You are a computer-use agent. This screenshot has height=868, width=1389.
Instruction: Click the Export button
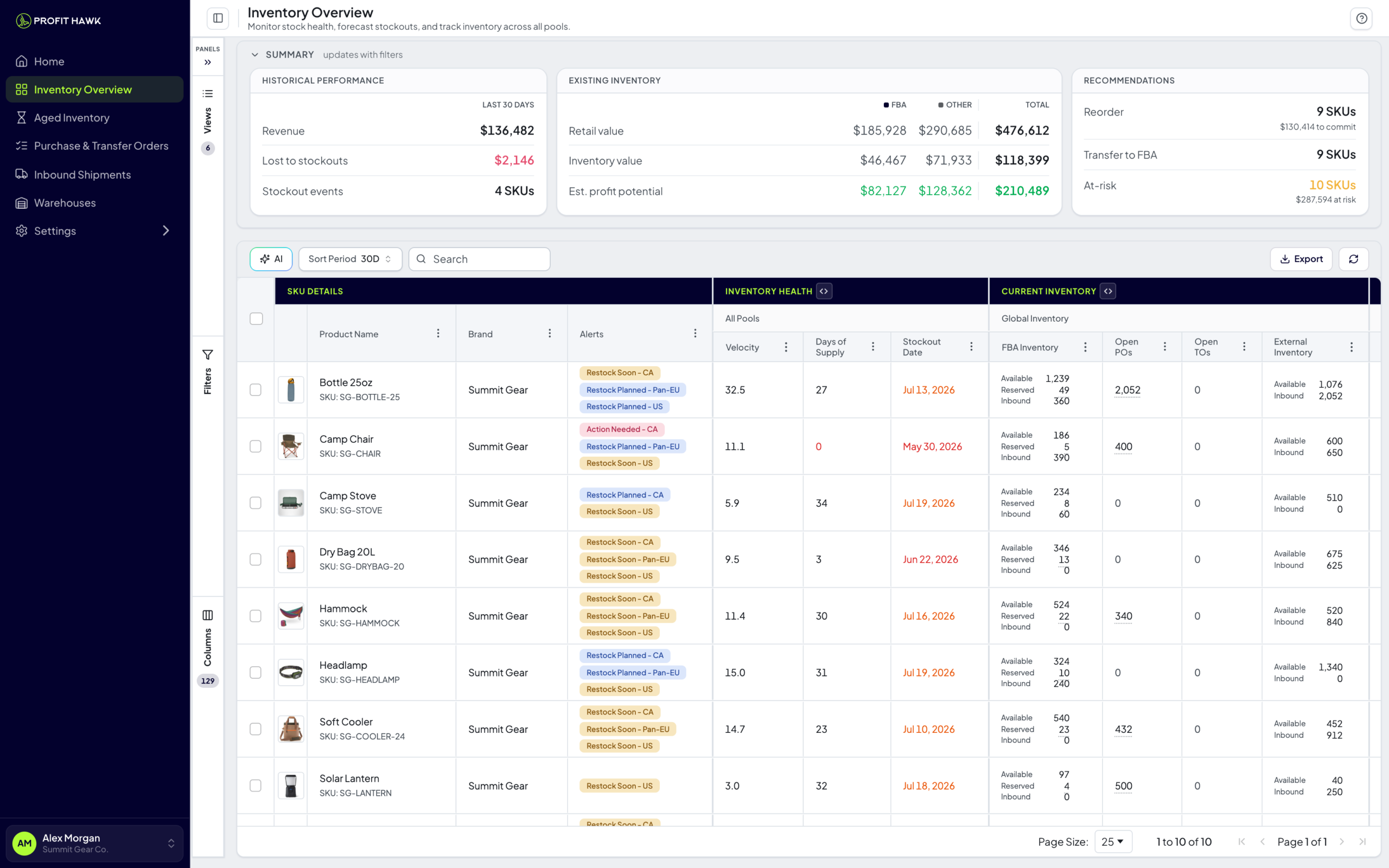pyautogui.click(x=1301, y=259)
